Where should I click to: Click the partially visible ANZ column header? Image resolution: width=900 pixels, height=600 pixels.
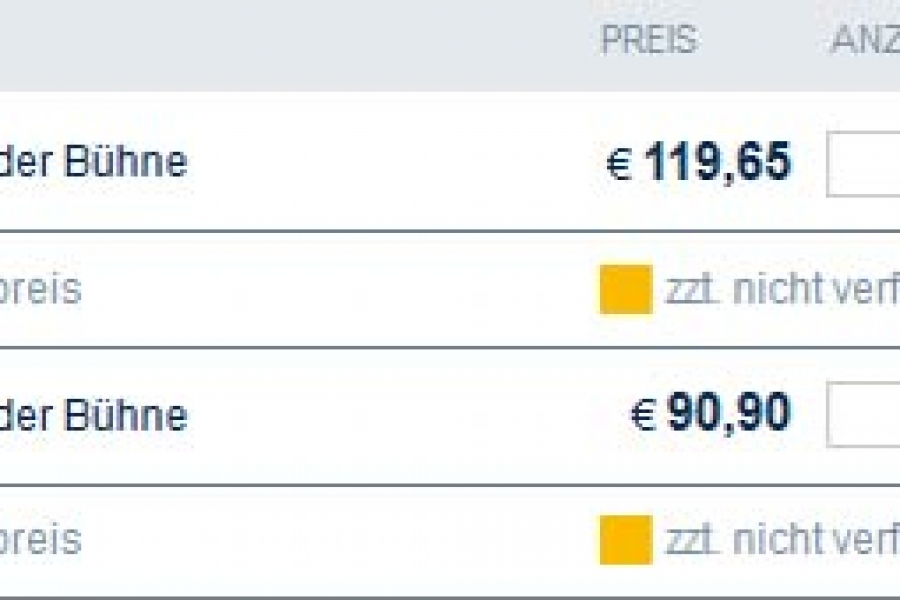(x=865, y=41)
